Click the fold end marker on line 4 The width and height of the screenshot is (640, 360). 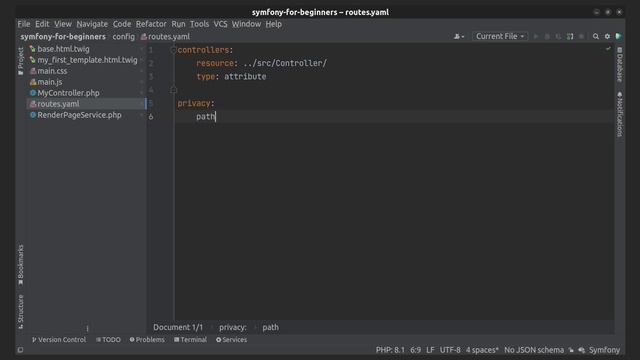pos(173,89)
